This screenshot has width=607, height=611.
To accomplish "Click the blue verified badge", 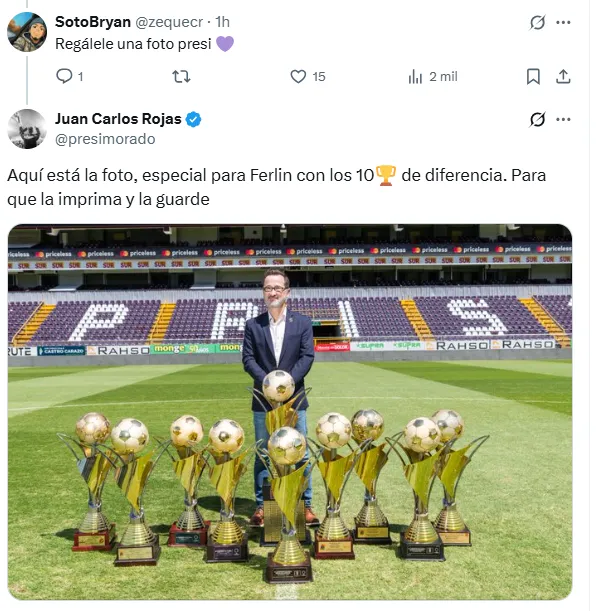I will [194, 119].
